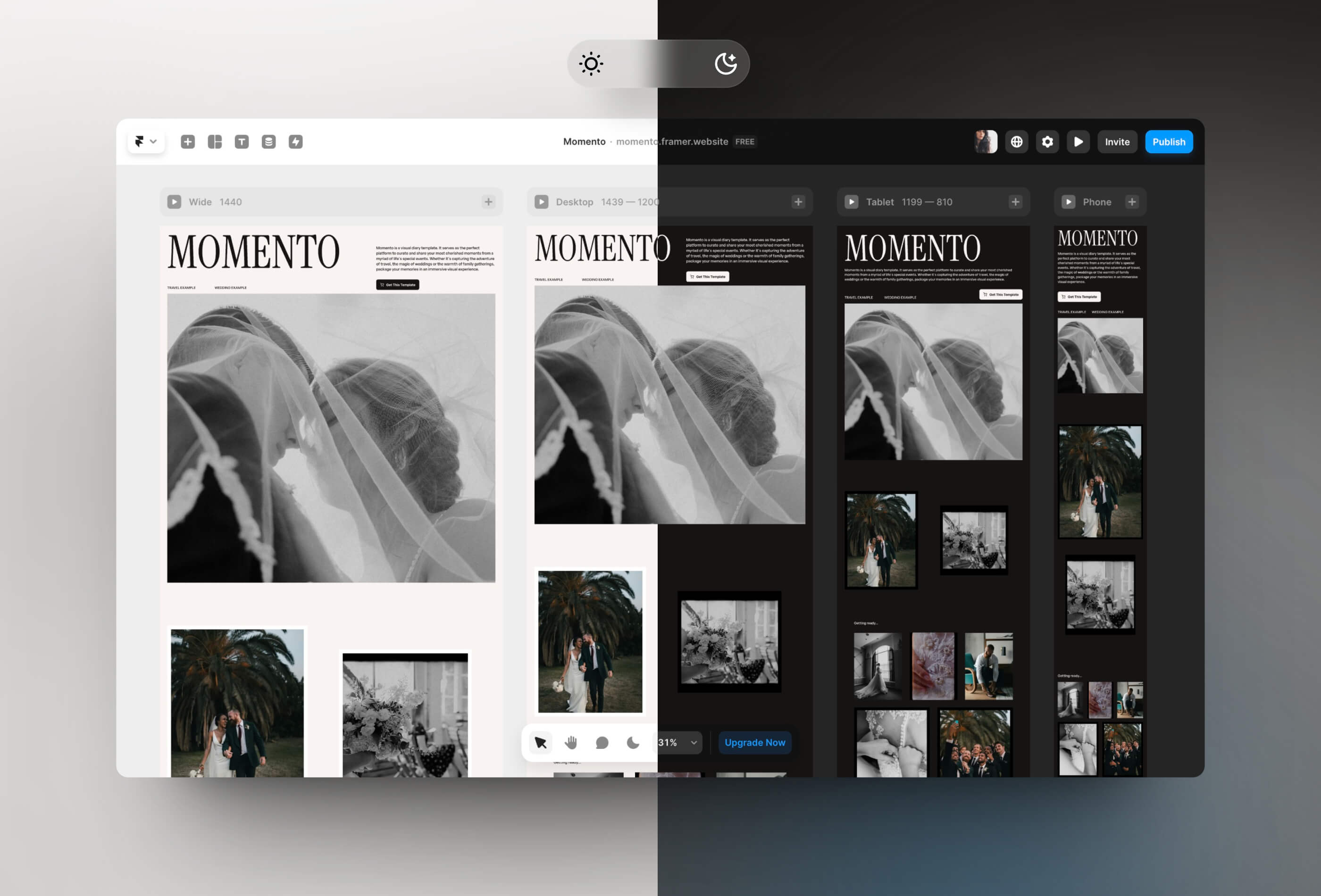Open the CMS panel (database icon)
Screen dimensions: 1321x896
tap(269, 141)
